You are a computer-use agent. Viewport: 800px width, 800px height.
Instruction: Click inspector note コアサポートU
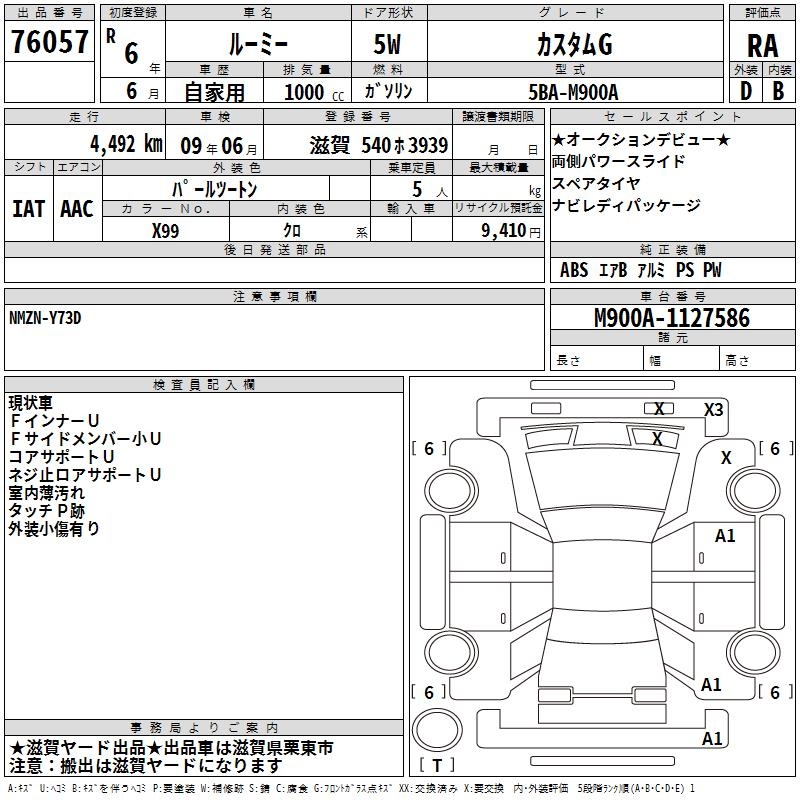61,457
